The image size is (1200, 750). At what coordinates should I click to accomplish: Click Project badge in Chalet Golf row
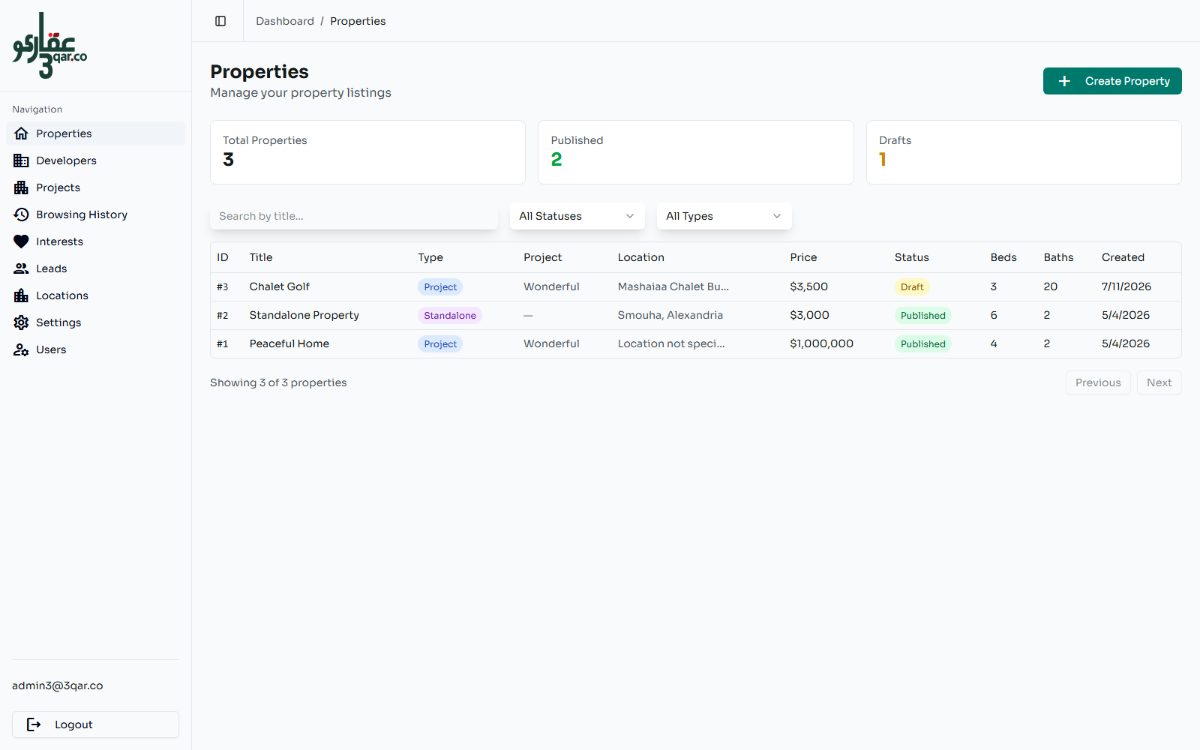pos(440,287)
